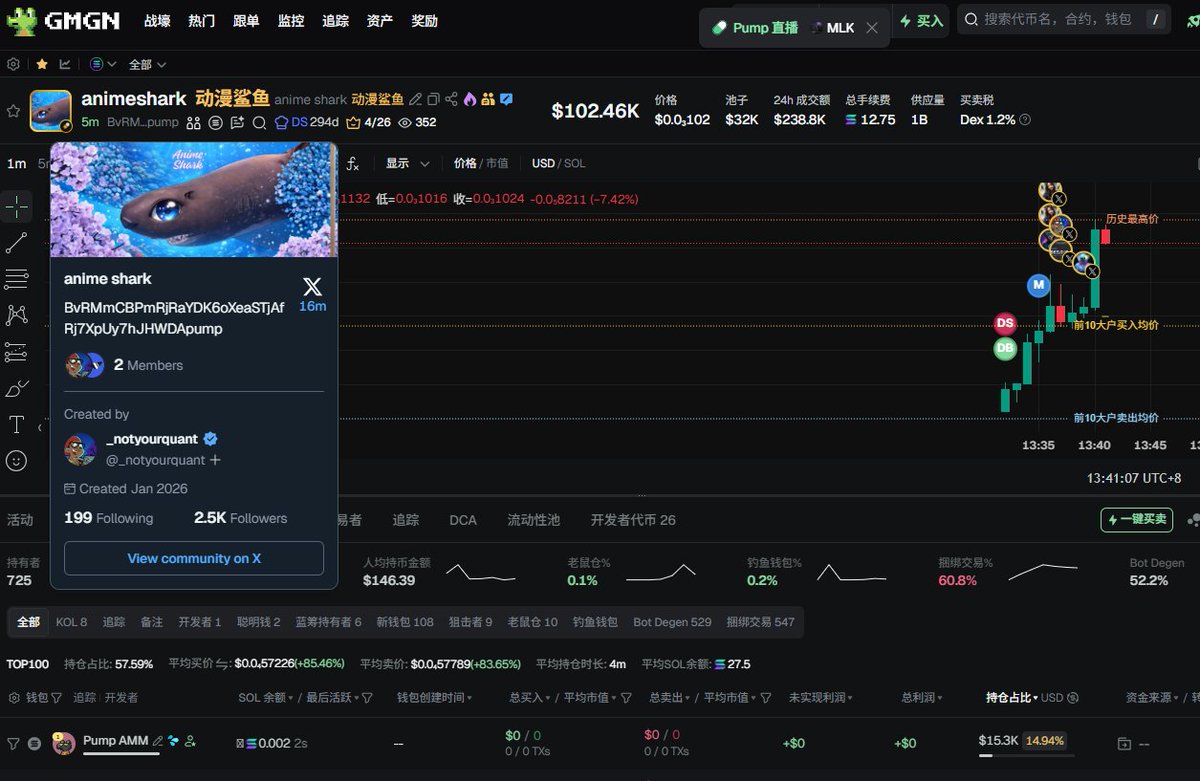
Task: Click the blue chat badge icon in the token header
Action: (506, 99)
